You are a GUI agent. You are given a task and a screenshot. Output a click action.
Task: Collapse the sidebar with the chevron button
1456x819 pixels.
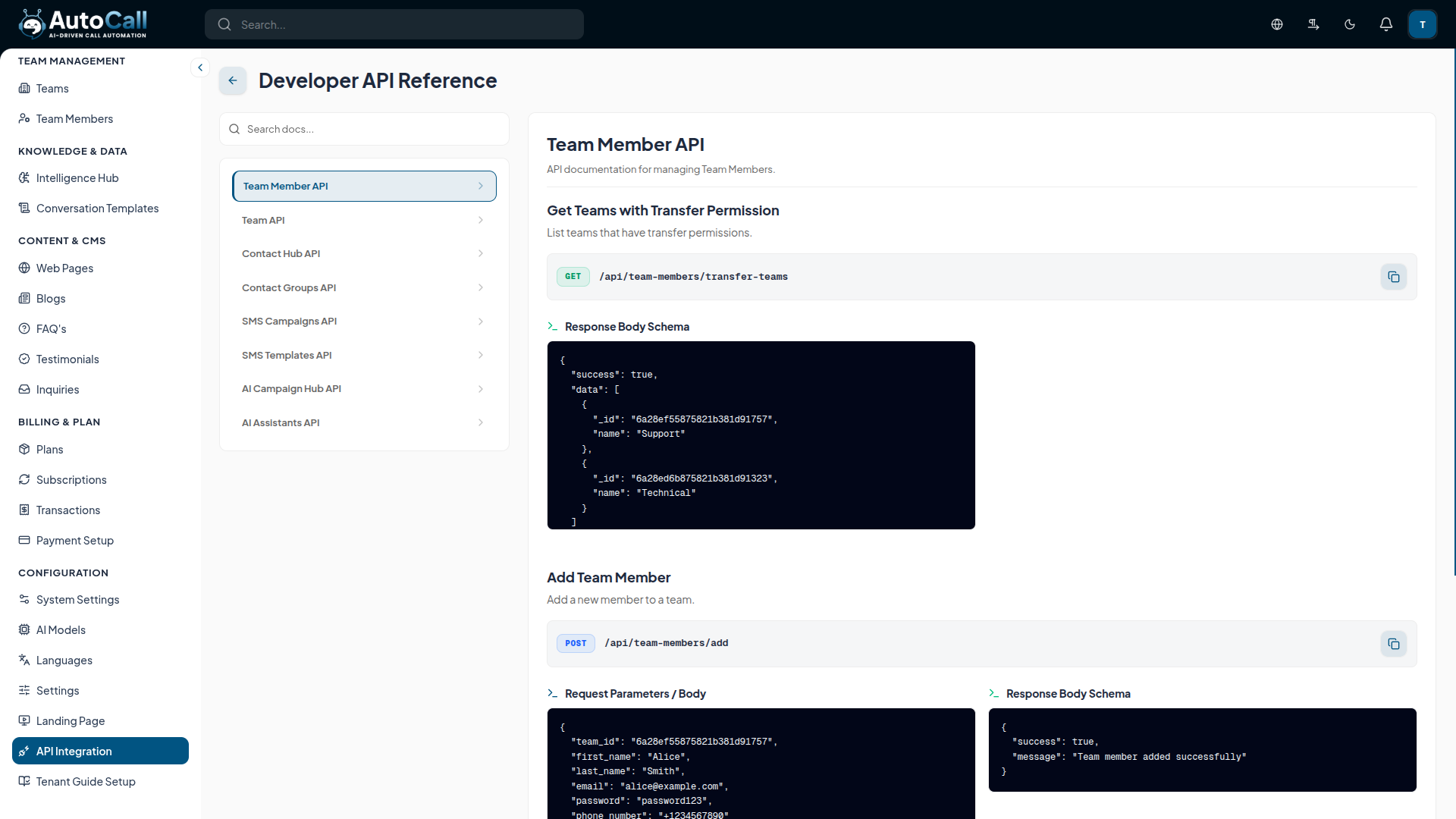200,67
